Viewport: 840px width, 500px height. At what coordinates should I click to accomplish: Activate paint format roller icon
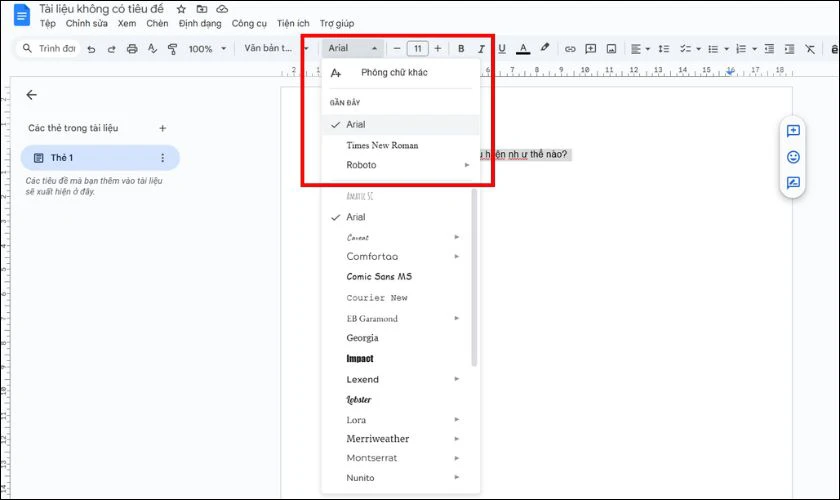[172, 49]
